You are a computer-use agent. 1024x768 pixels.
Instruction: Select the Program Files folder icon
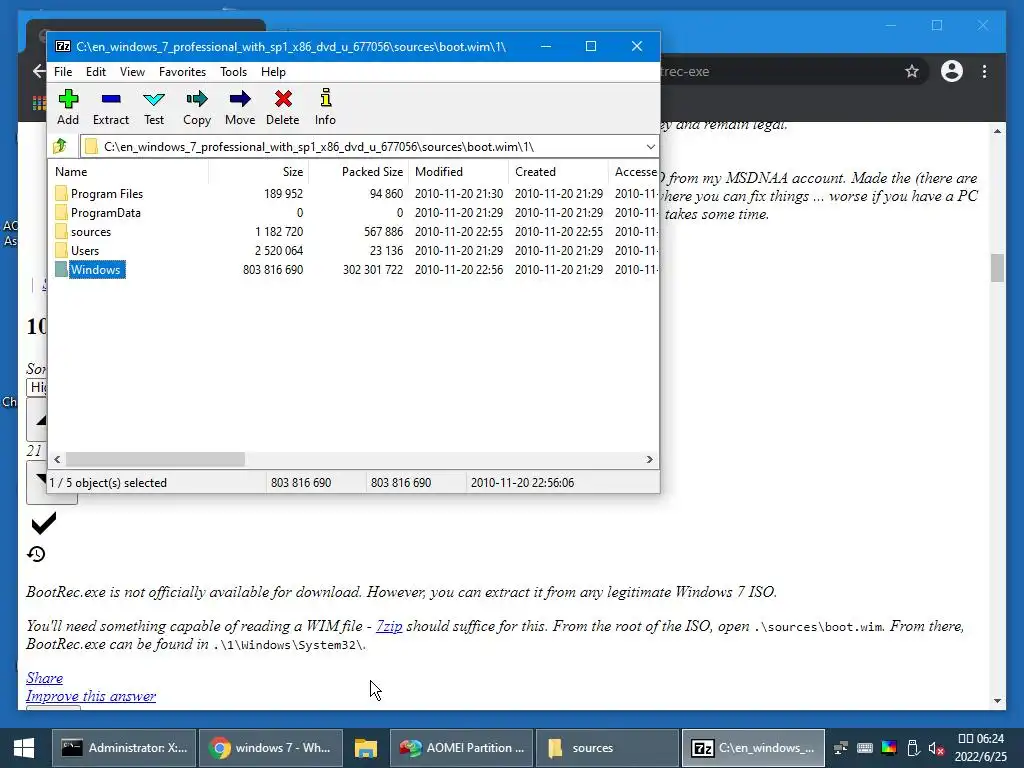click(x=61, y=193)
